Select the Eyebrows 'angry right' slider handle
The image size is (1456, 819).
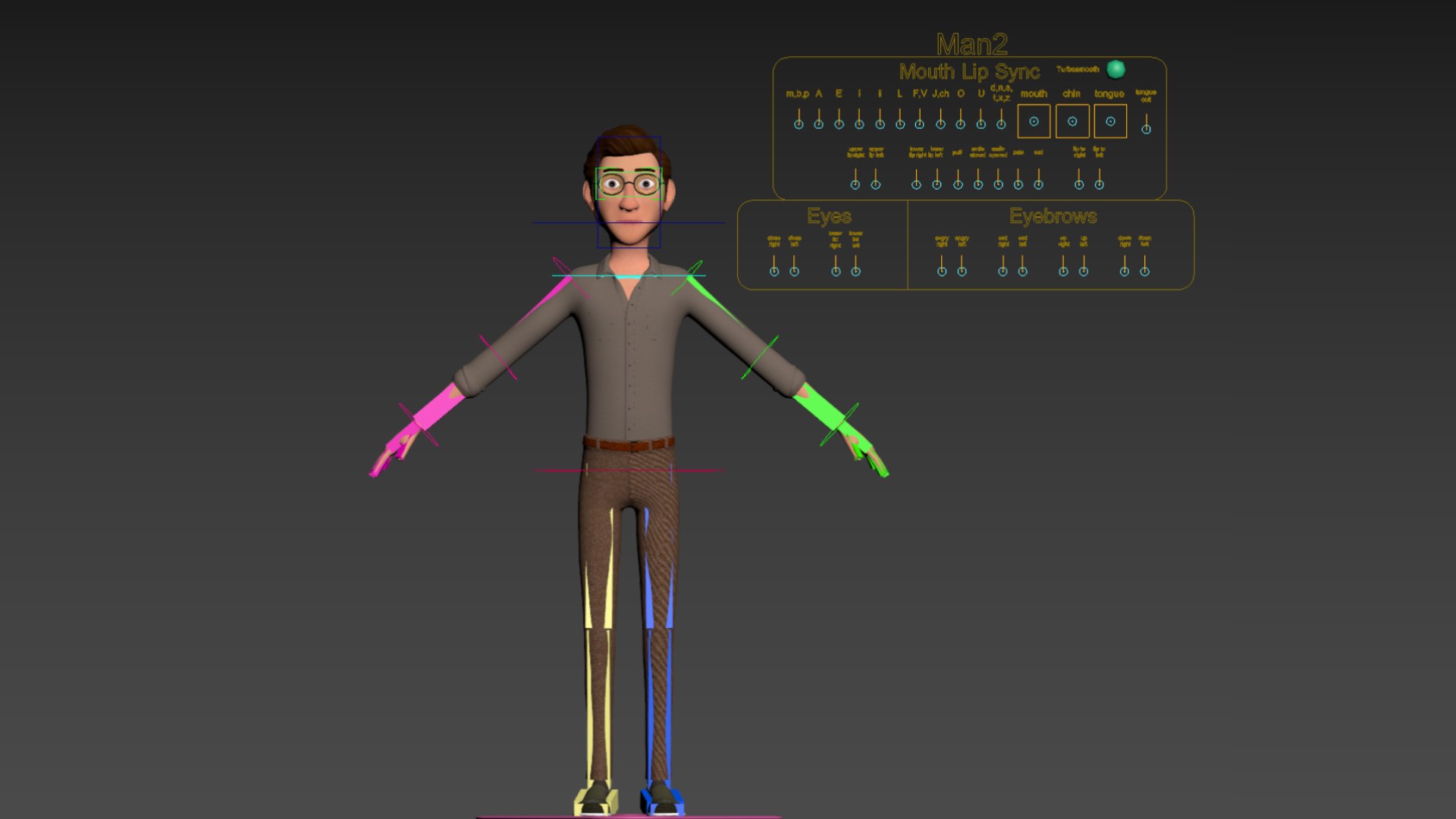[942, 271]
